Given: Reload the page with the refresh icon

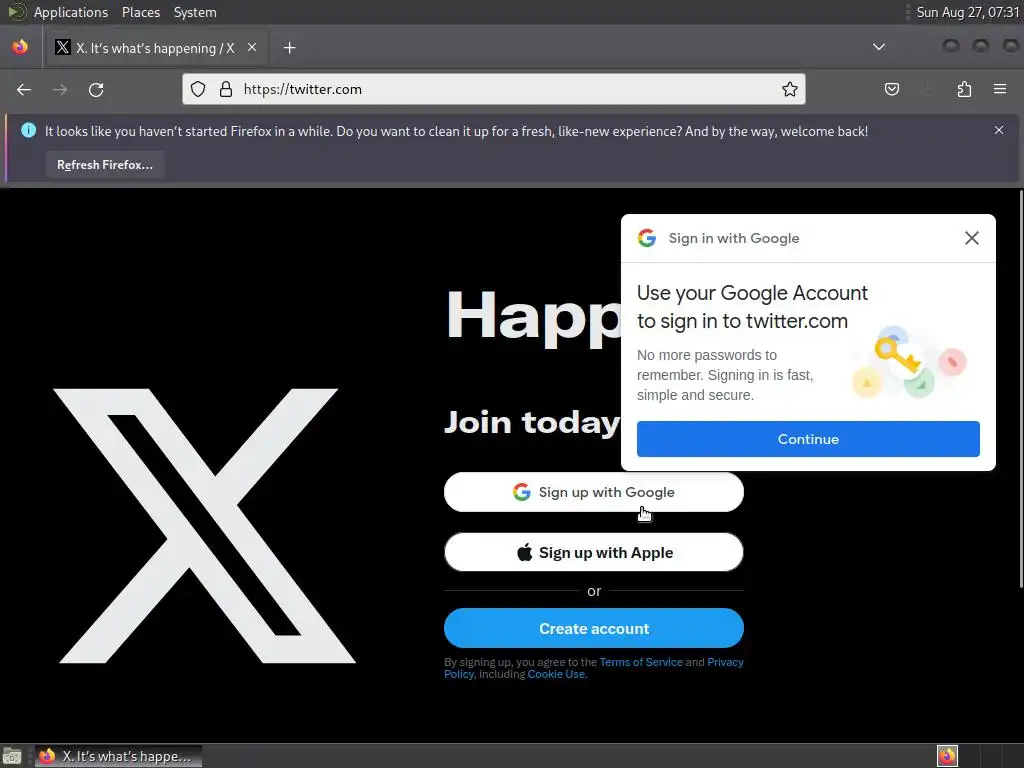Looking at the screenshot, I should click(96, 89).
